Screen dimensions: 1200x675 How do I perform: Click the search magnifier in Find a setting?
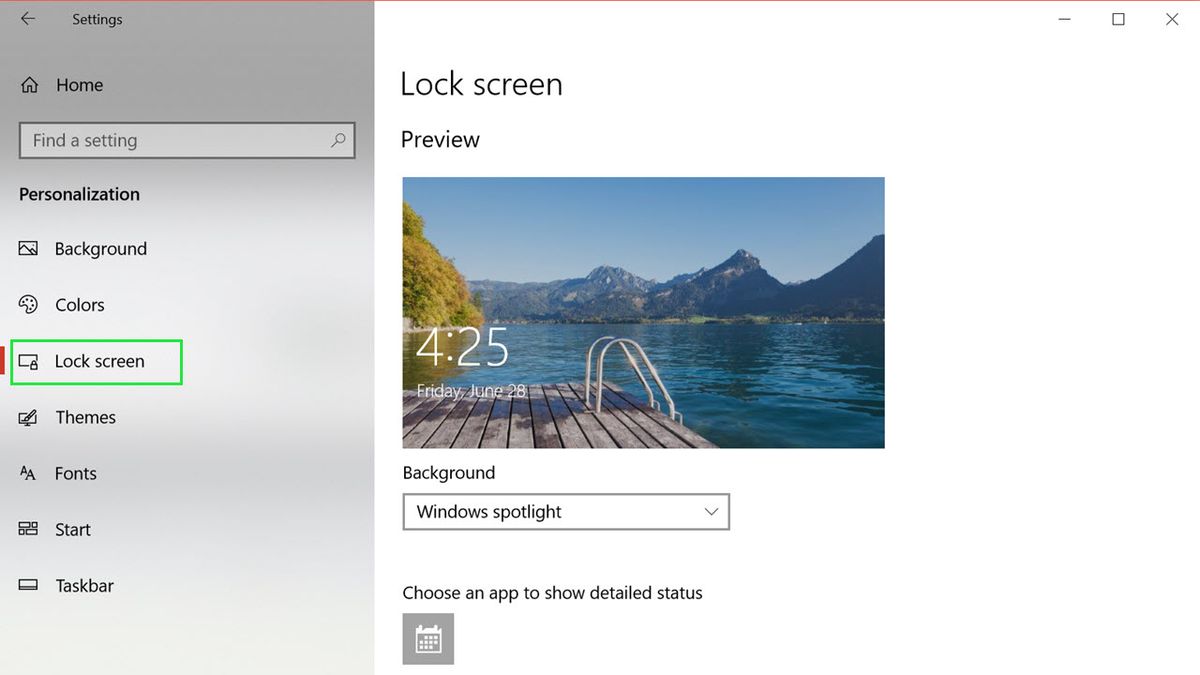[x=338, y=140]
